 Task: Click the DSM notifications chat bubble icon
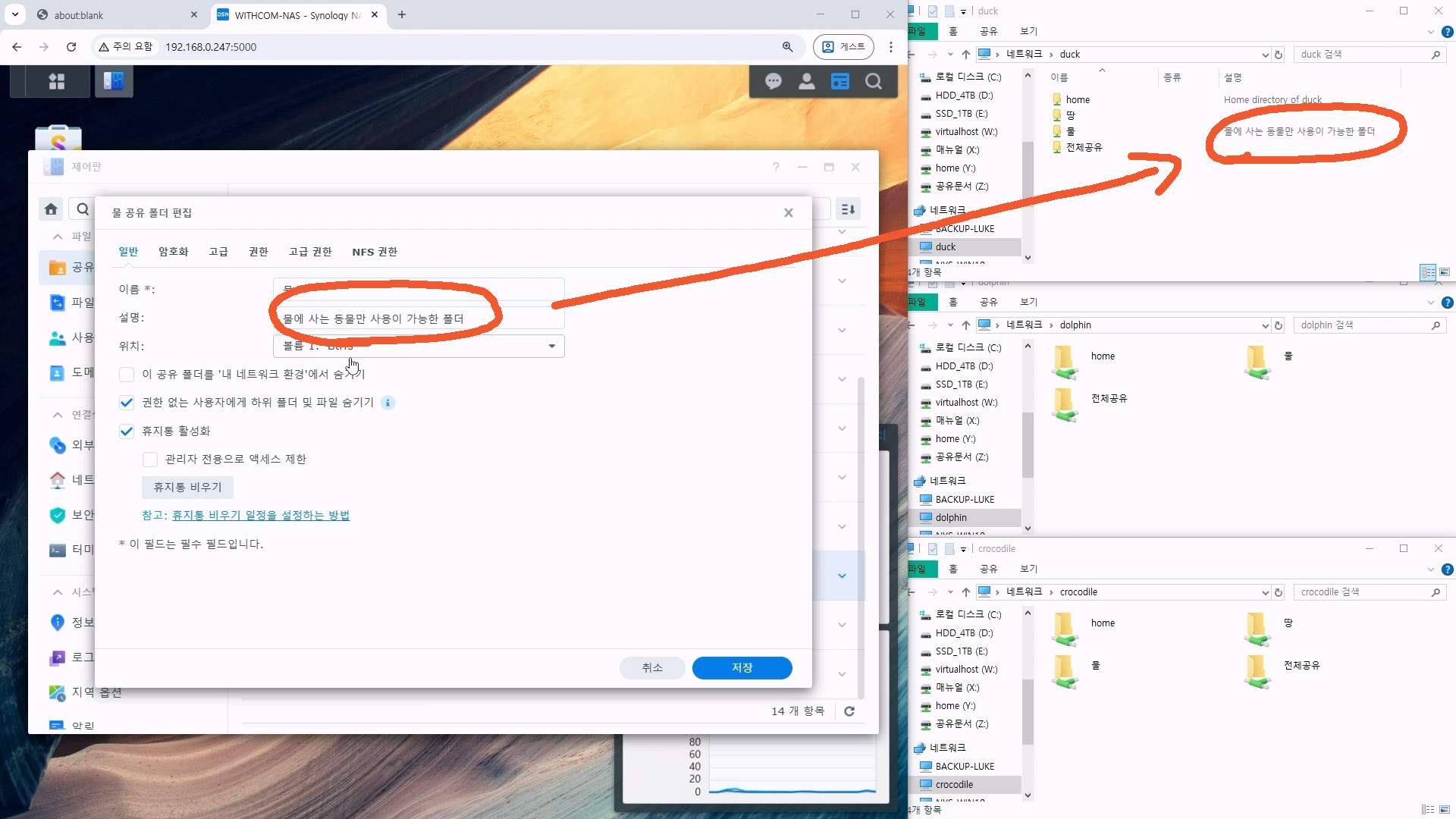(773, 81)
